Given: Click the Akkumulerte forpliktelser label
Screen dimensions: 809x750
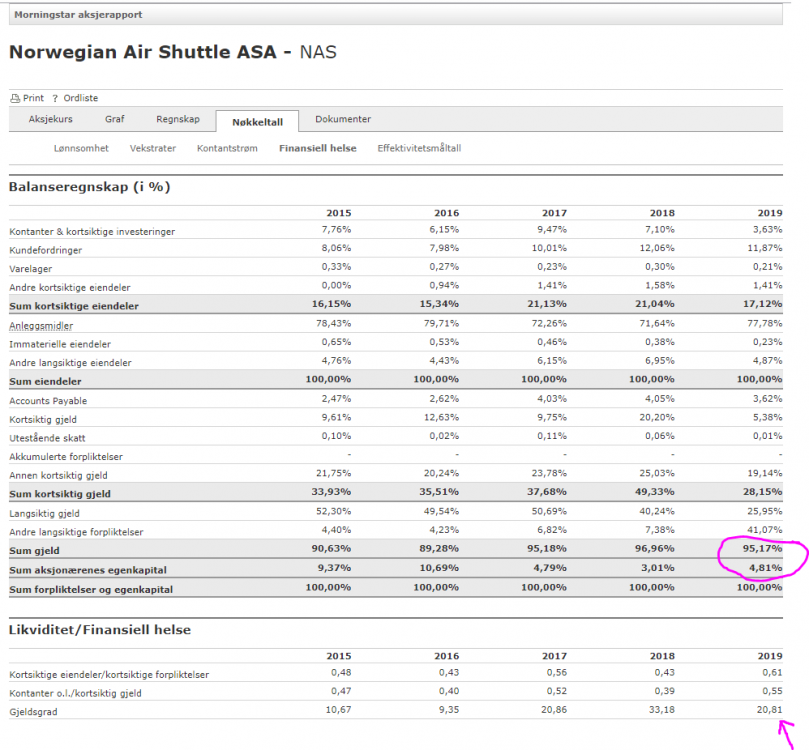Looking at the screenshot, I should 66,457.
